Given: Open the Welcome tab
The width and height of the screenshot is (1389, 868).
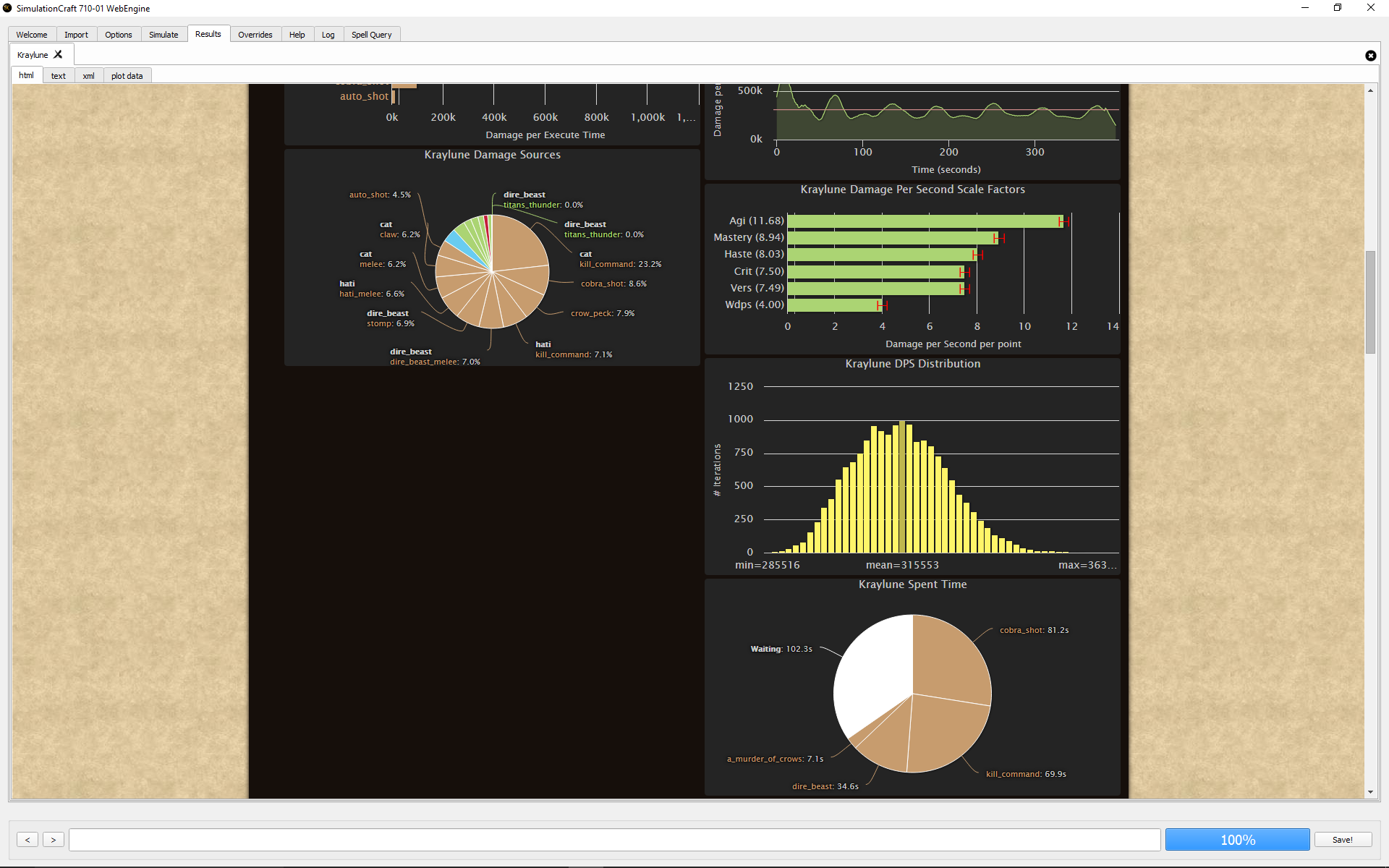Looking at the screenshot, I should (32, 35).
